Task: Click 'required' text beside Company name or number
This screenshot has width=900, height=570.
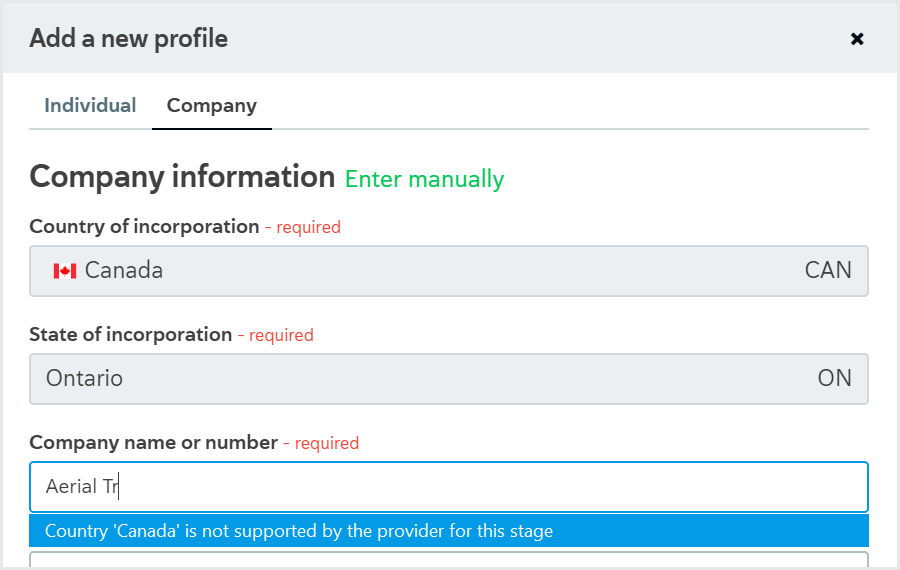Action: pyautogui.click(x=327, y=443)
